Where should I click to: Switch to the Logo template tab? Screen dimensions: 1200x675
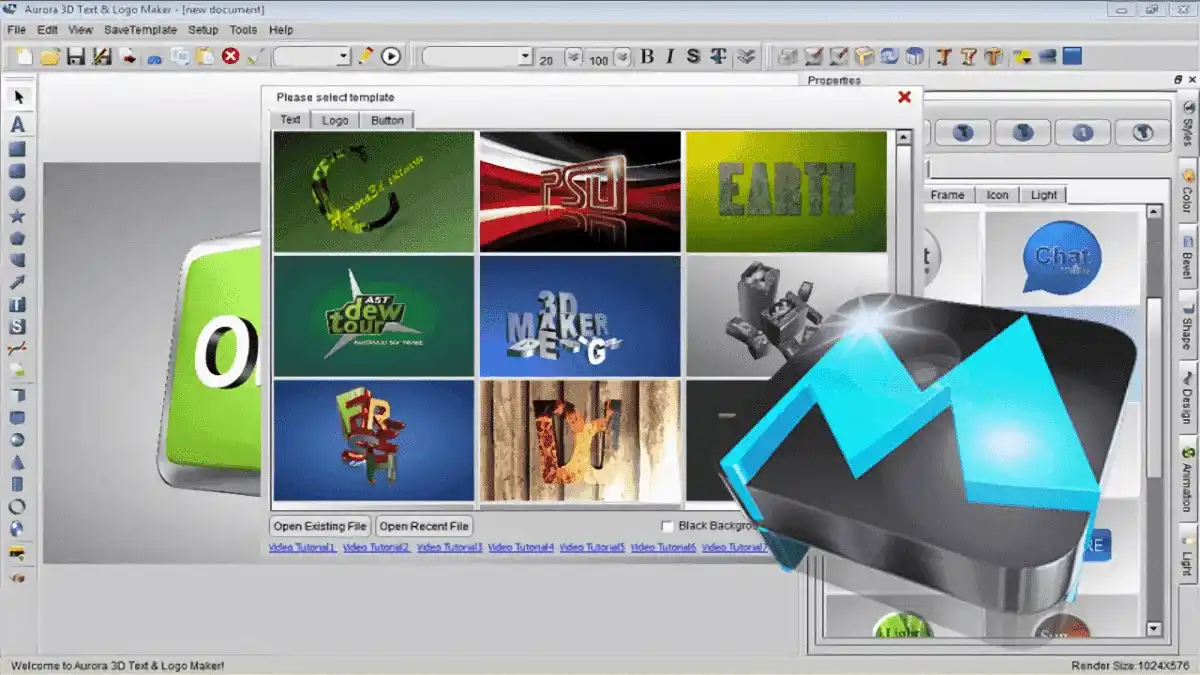point(335,120)
